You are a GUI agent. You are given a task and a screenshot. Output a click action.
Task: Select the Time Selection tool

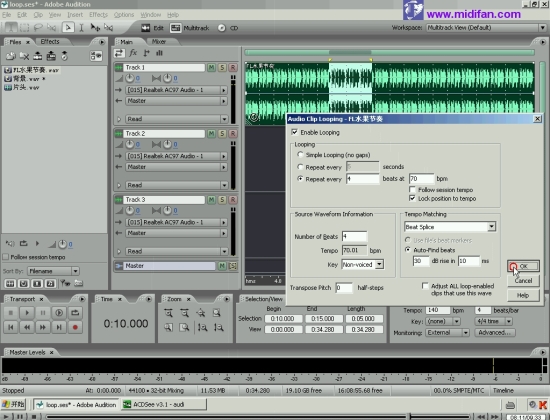81,27
